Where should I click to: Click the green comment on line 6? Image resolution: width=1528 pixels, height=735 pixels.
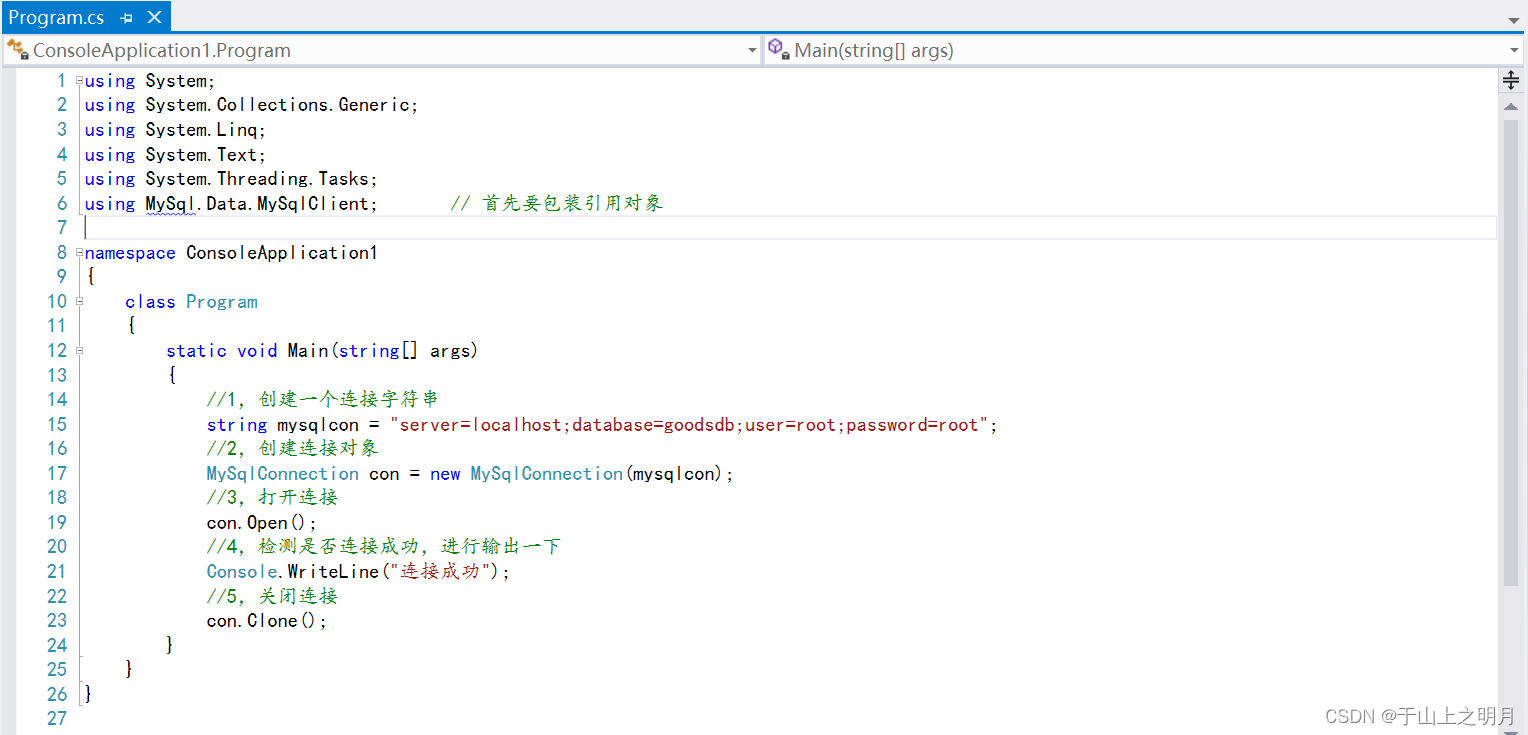(557, 204)
